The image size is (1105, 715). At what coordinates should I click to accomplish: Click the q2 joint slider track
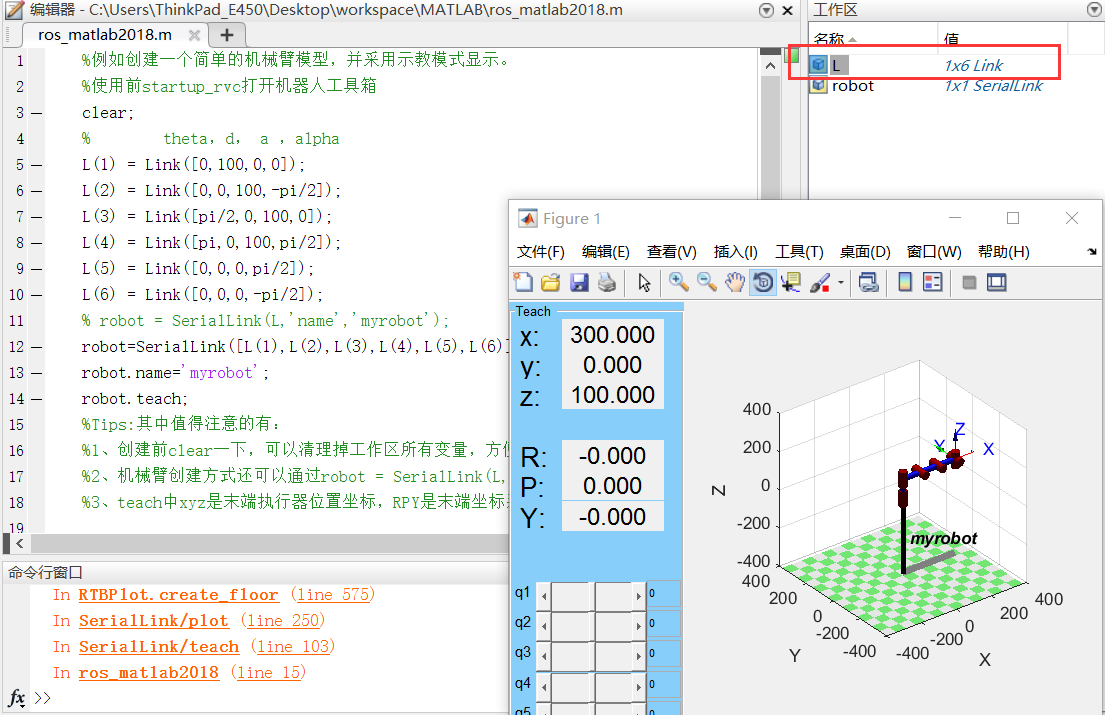[x=591, y=626]
